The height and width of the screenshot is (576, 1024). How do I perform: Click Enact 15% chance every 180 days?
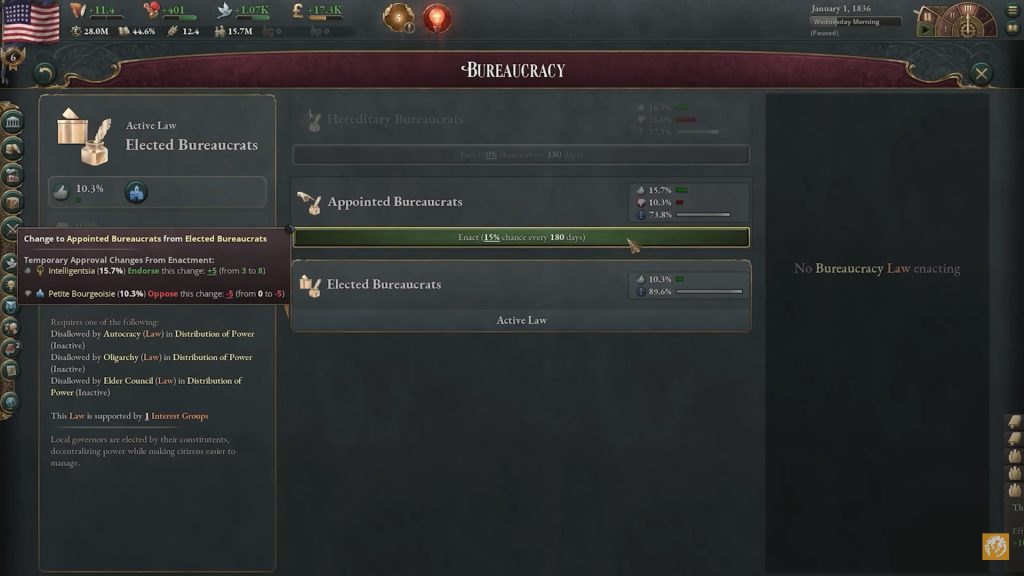pos(520,237)
